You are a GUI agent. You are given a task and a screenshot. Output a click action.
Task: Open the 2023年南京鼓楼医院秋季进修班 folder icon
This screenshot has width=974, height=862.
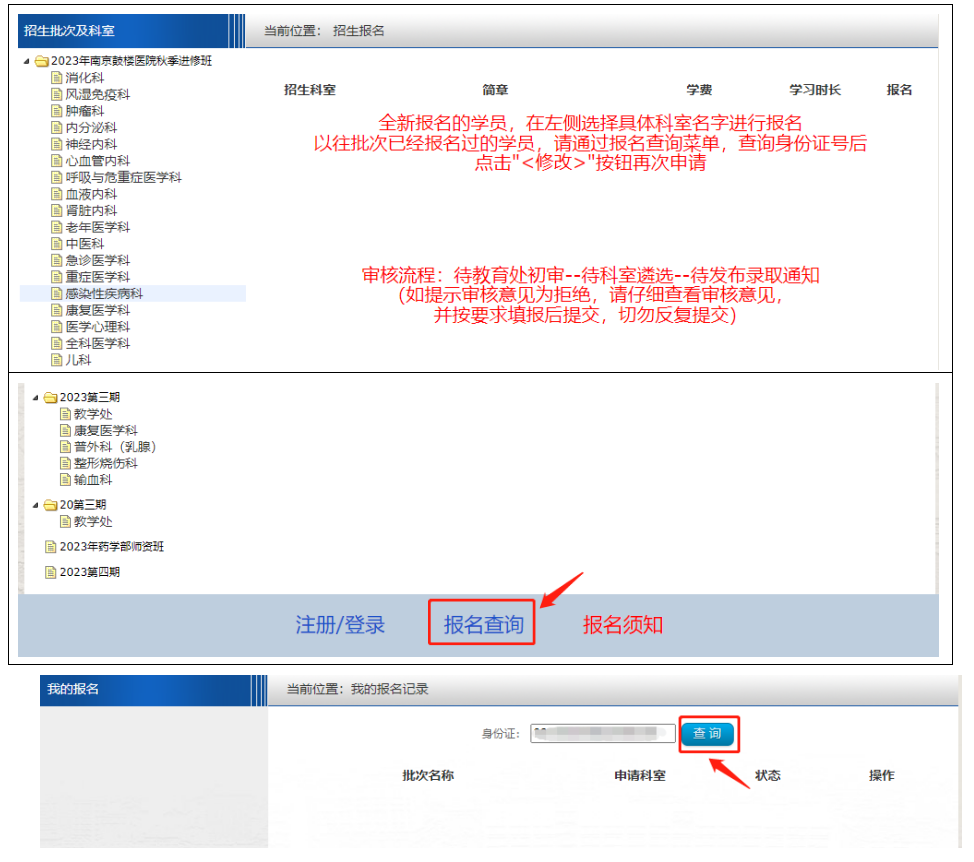(42, 61)
